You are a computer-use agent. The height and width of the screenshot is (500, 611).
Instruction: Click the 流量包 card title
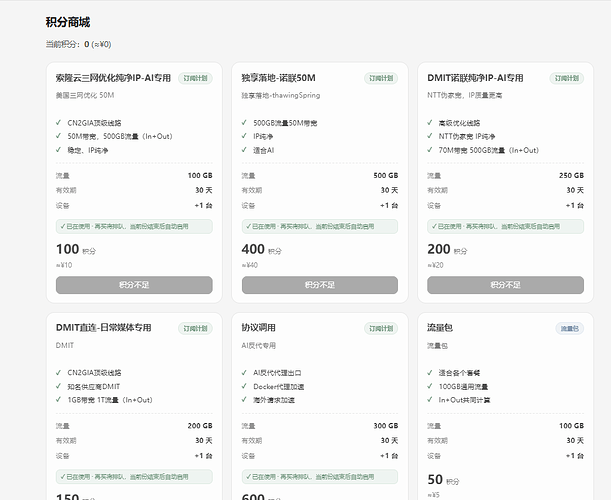[x=440, y=328]
